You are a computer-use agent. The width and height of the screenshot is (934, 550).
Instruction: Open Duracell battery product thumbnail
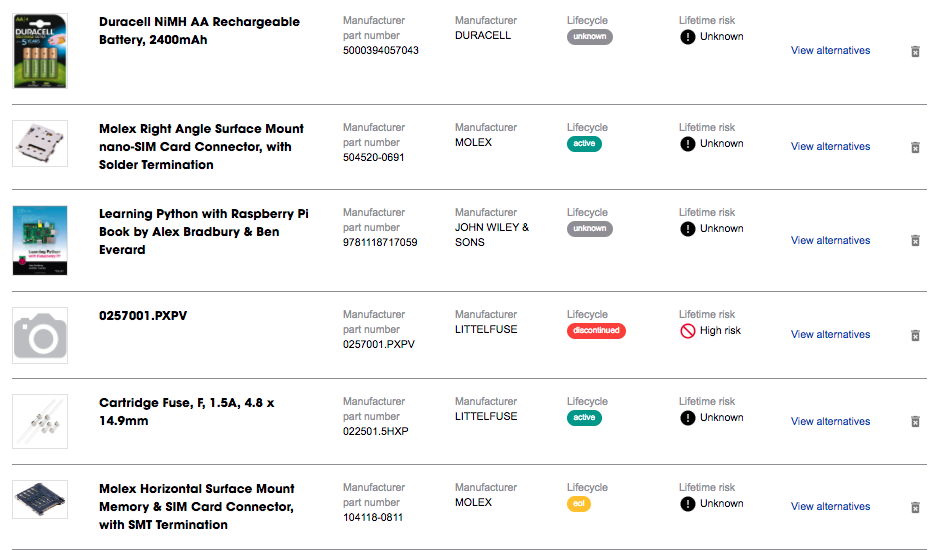click(x=40, y=51)
